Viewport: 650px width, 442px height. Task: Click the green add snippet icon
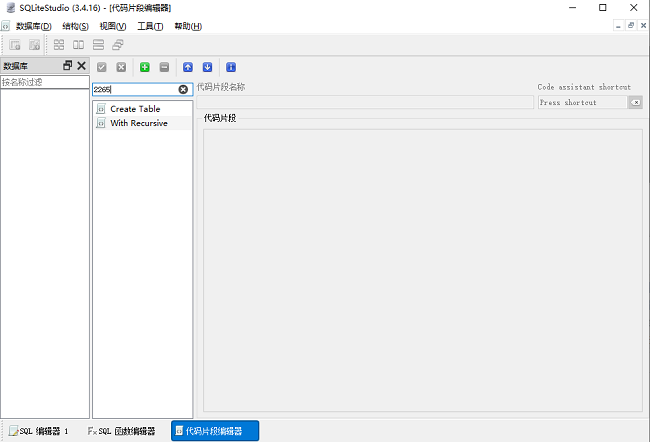[145, 67]
